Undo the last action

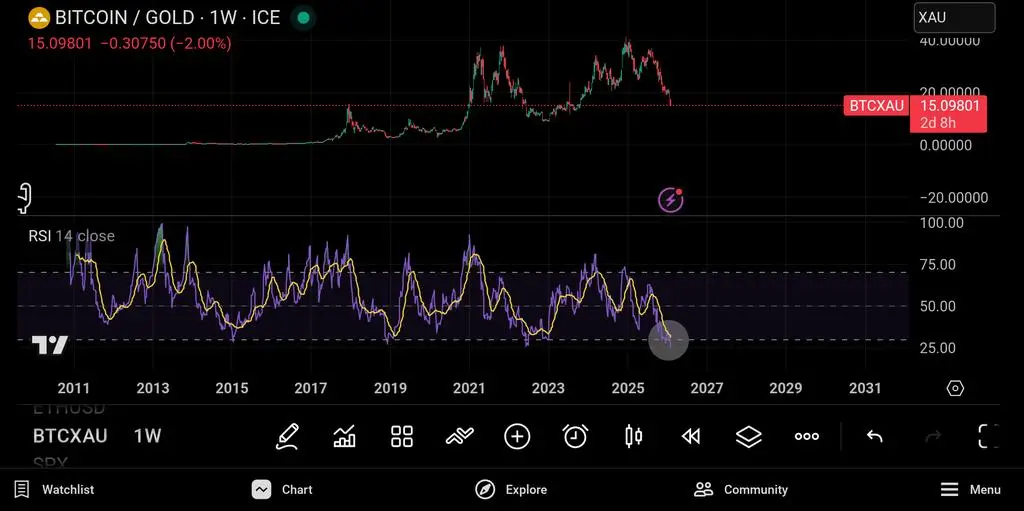coord(874,436)
